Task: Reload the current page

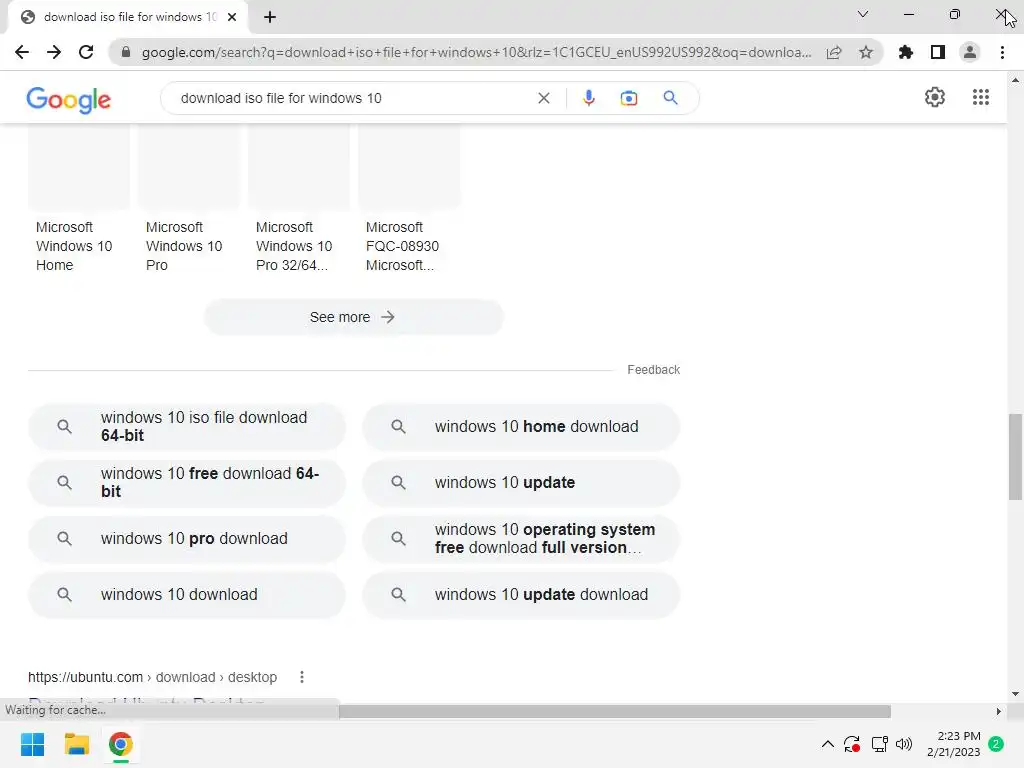Action: (x=86, y=52)
